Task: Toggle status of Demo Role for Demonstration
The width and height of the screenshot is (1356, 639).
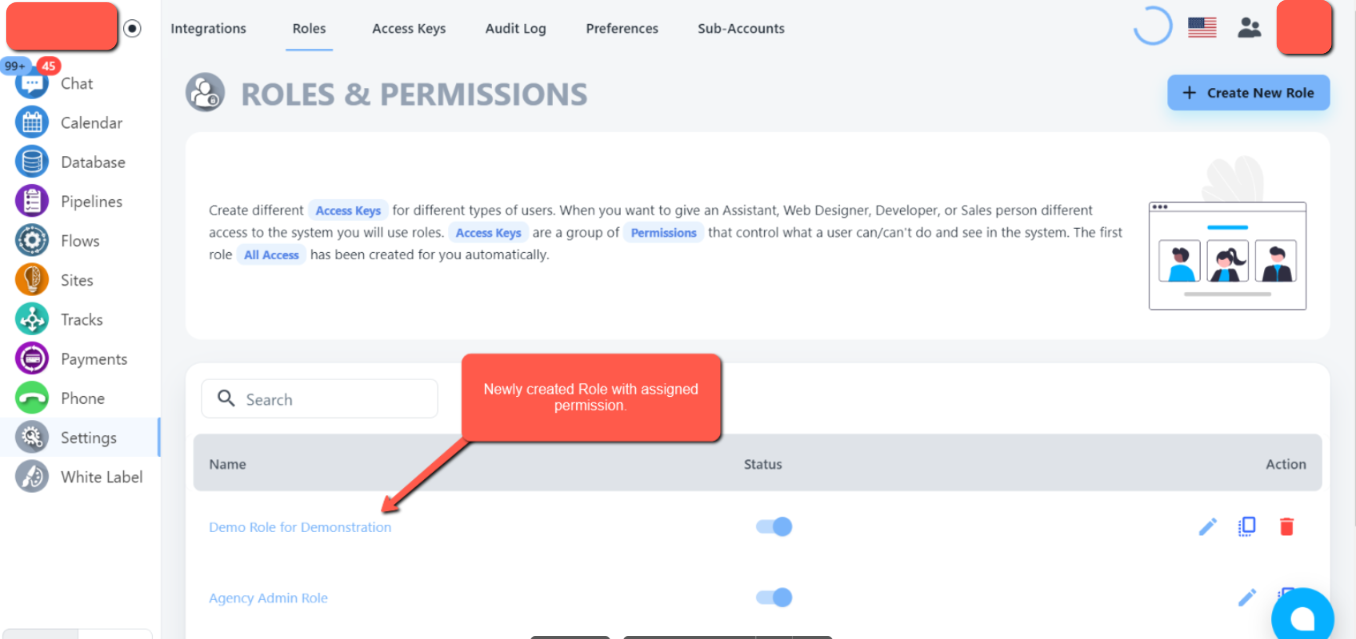Action: point(774,527)
